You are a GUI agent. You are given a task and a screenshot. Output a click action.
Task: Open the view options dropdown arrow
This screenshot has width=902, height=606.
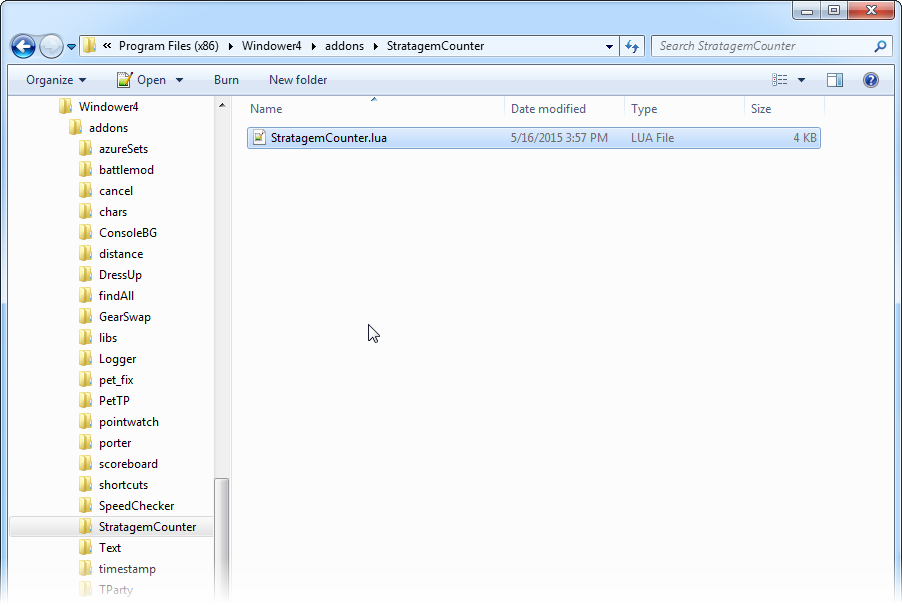click(x=801, y=80)
